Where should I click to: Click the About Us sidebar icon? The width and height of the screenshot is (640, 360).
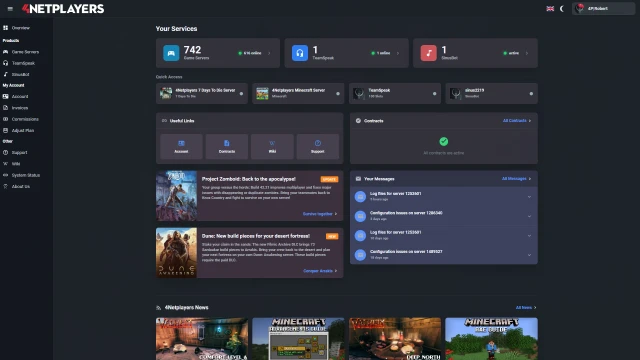[5, 187]
